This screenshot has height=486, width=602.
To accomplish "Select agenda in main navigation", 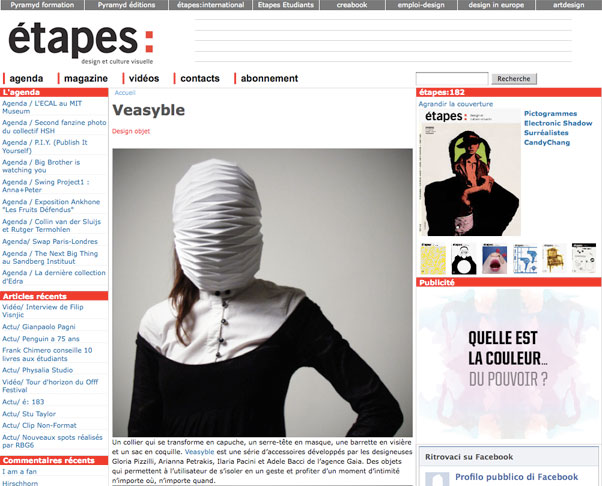I will tap(26, 78).
